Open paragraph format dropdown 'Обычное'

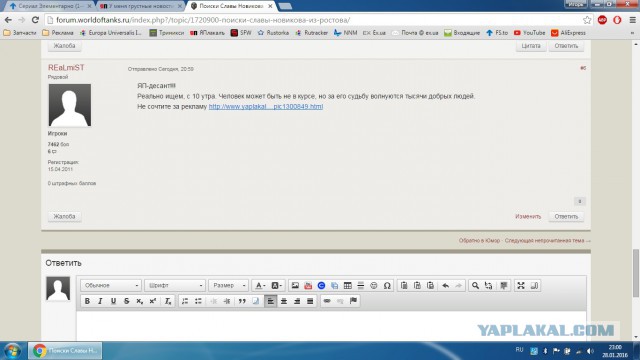tap(111, 285)
